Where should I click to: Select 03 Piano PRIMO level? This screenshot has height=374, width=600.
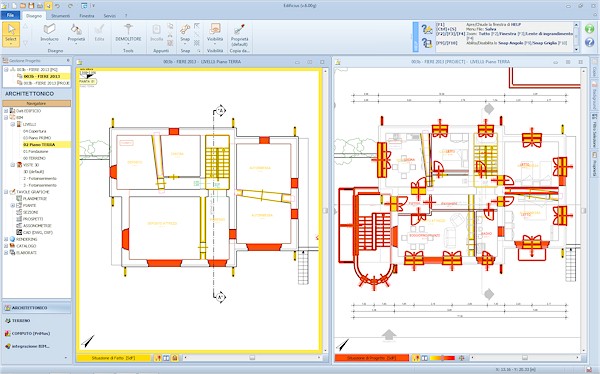pos(37,138)
